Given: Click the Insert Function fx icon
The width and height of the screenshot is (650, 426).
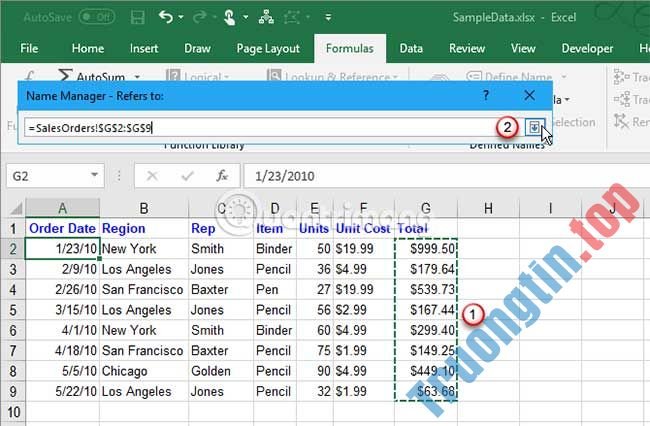Looking at the screenshot, I should pos(222,176).
